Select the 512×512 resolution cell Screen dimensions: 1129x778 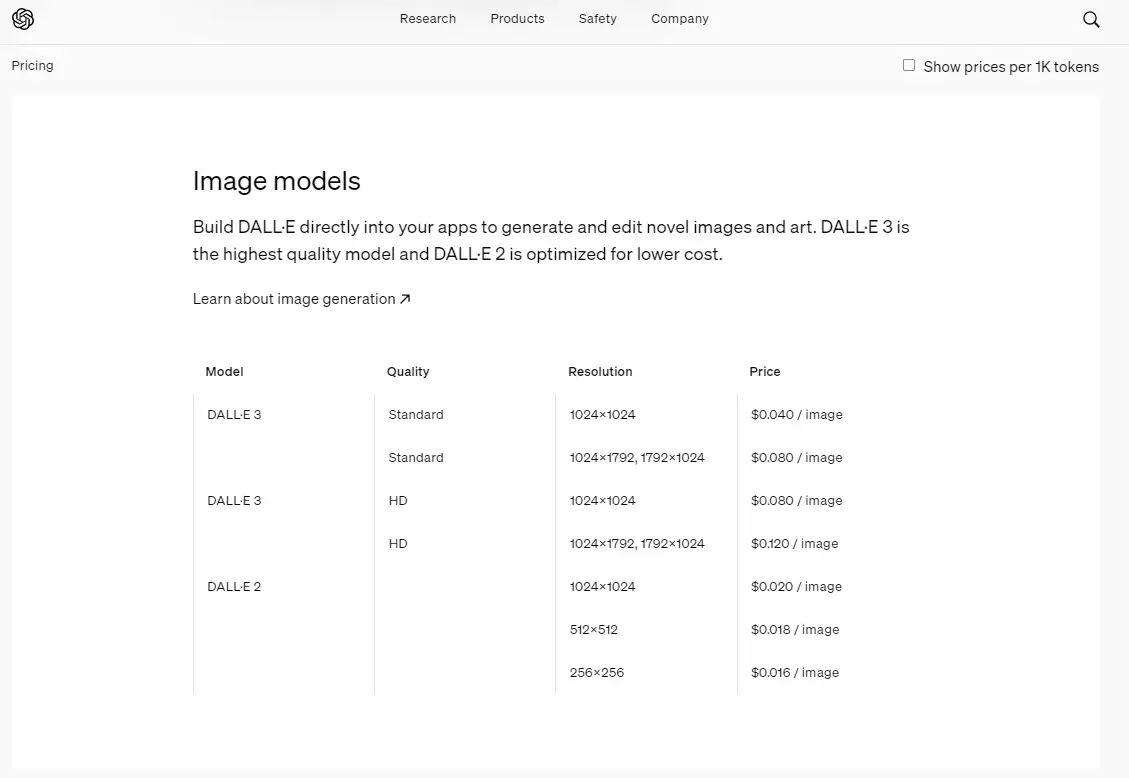point(593,630)
